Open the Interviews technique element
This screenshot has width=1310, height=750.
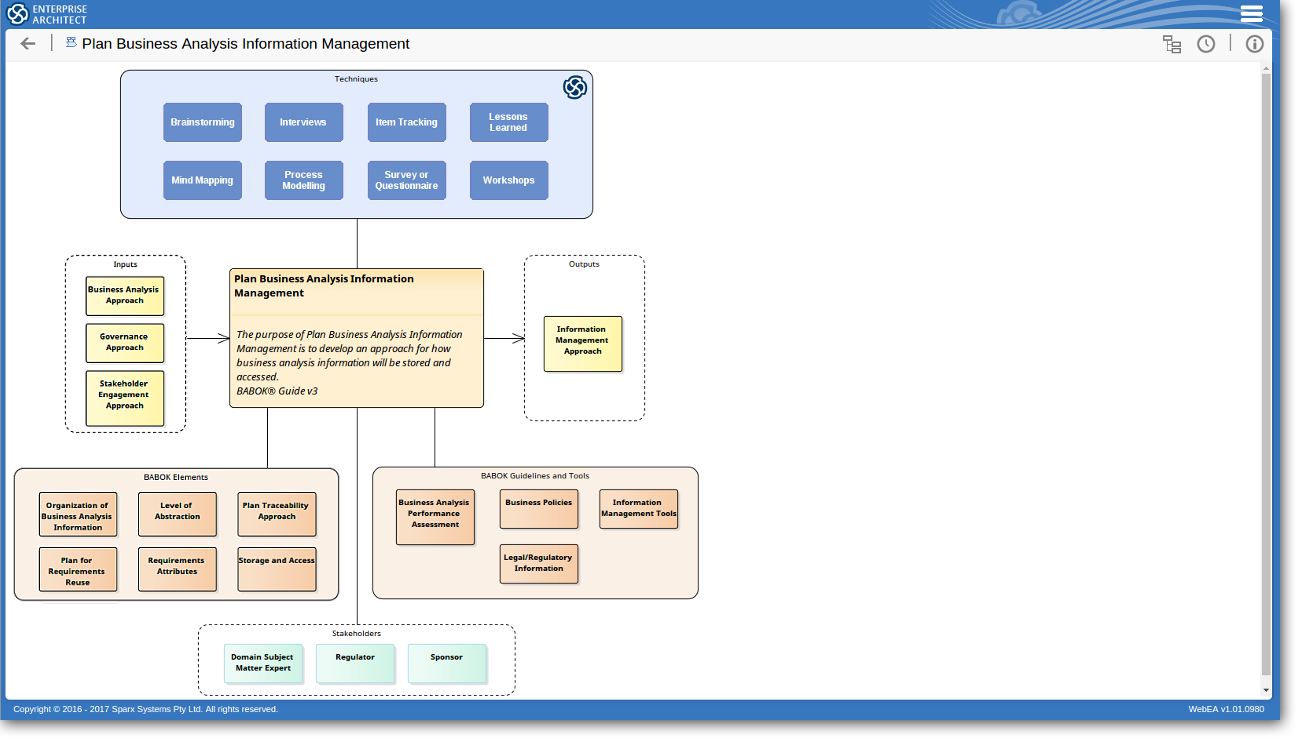click(304, 122)
